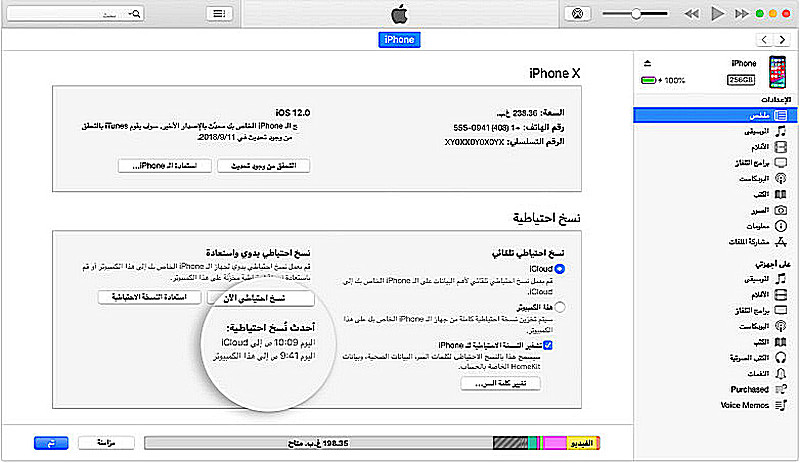Viewport: 800px width, 463px height.
Task: Skip to next track with fast-forward button
Action: [x=741, y=14]
